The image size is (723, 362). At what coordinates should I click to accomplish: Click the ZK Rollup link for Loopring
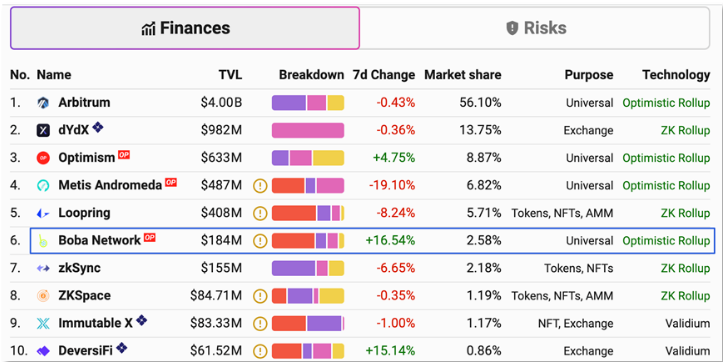point(685,214)
